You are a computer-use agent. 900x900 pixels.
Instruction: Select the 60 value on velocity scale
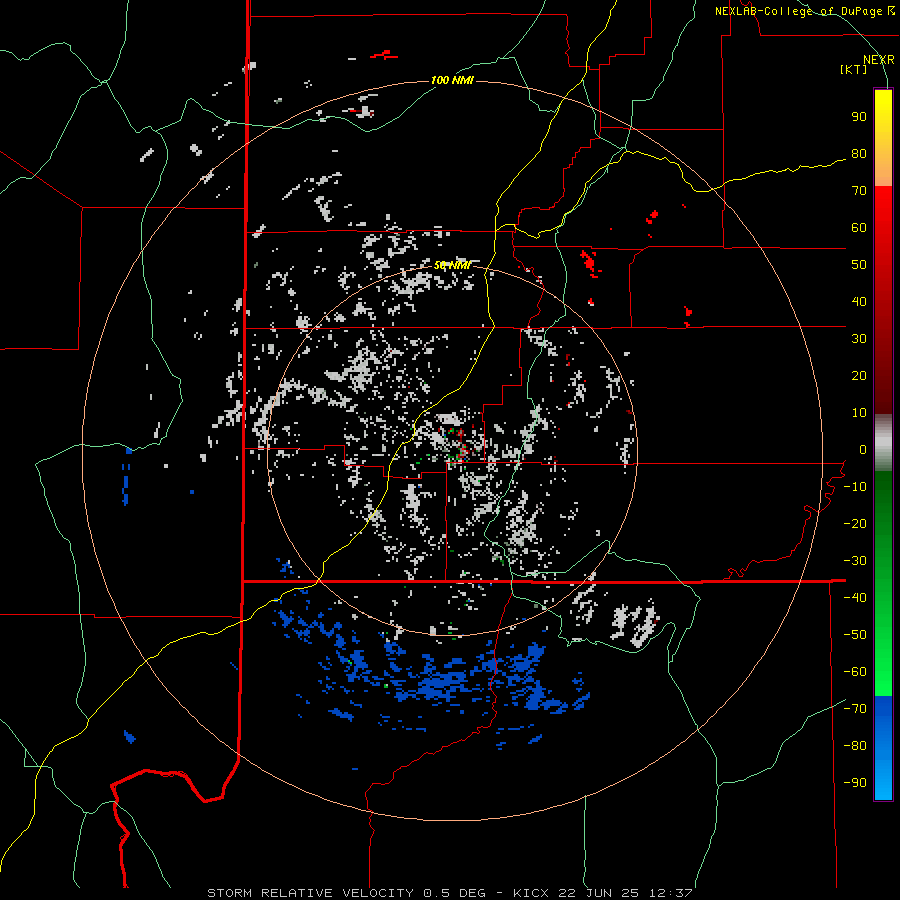(x=859, y=228)
